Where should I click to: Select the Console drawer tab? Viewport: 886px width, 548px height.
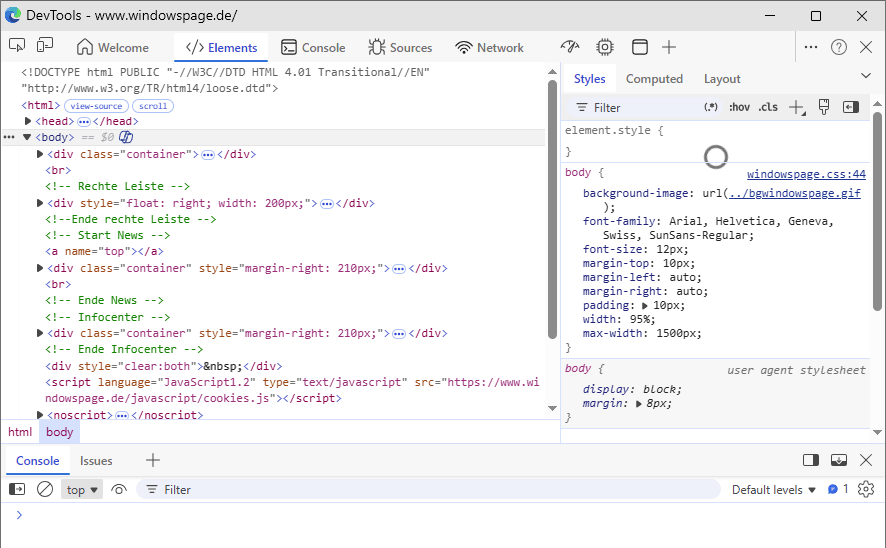(x=37, y=460)
